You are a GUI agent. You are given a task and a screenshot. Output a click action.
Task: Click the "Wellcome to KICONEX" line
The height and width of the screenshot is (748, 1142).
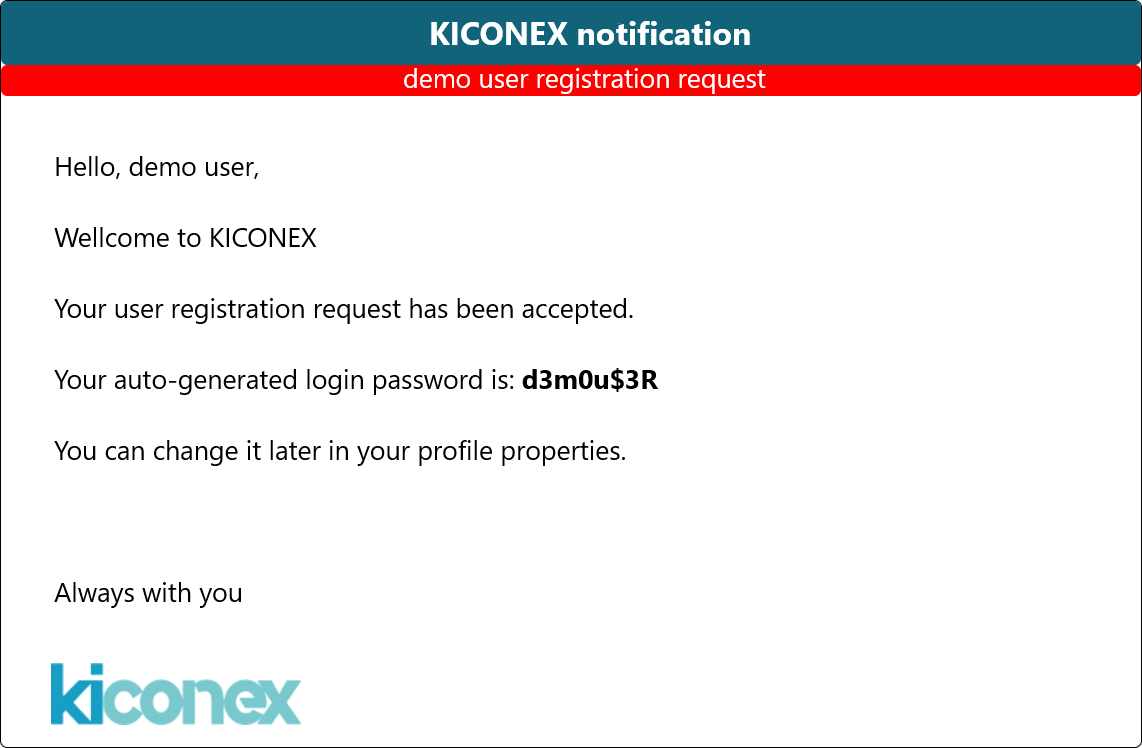(x=185, y=238)
